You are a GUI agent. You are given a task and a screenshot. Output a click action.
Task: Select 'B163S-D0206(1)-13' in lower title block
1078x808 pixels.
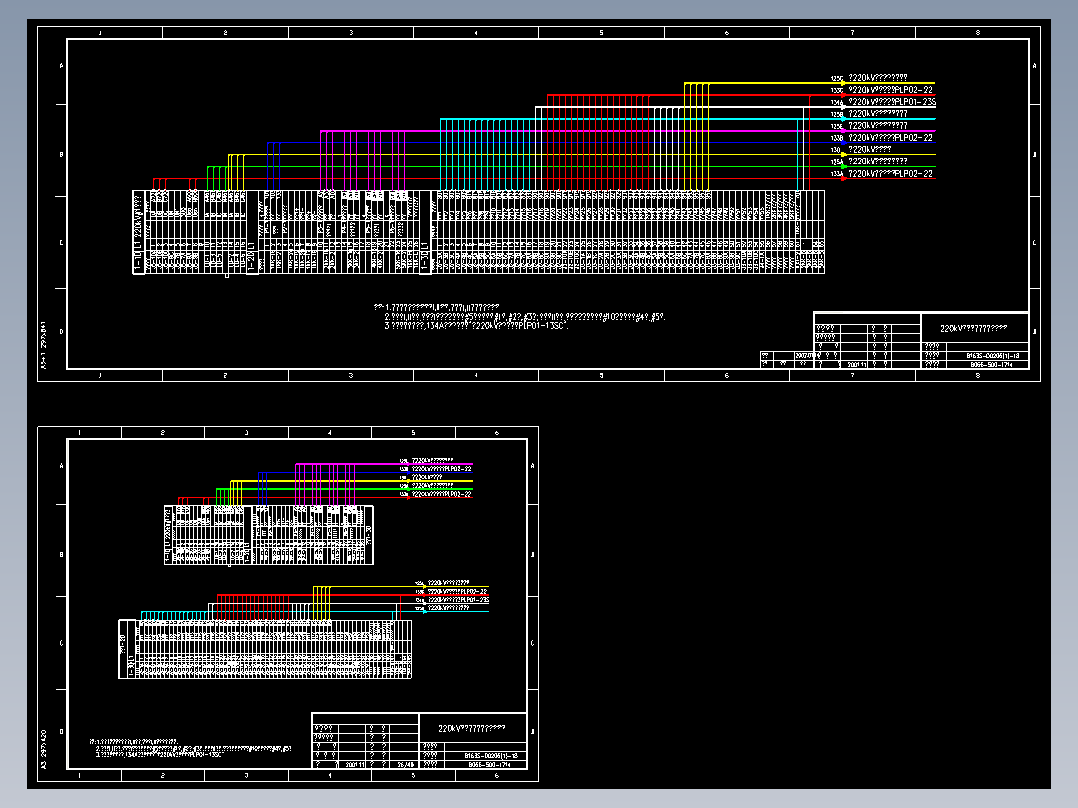click(x=490, y=756)
